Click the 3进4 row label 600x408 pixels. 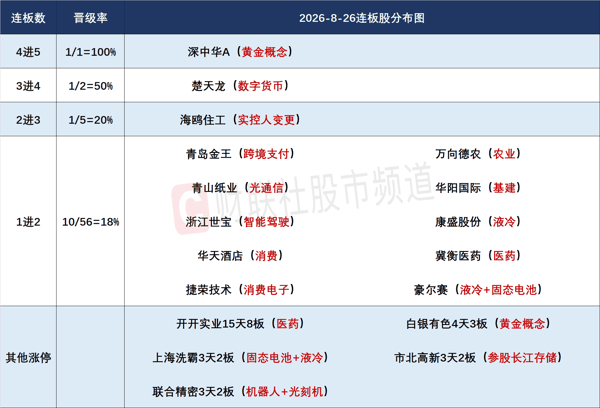point(28,86)
